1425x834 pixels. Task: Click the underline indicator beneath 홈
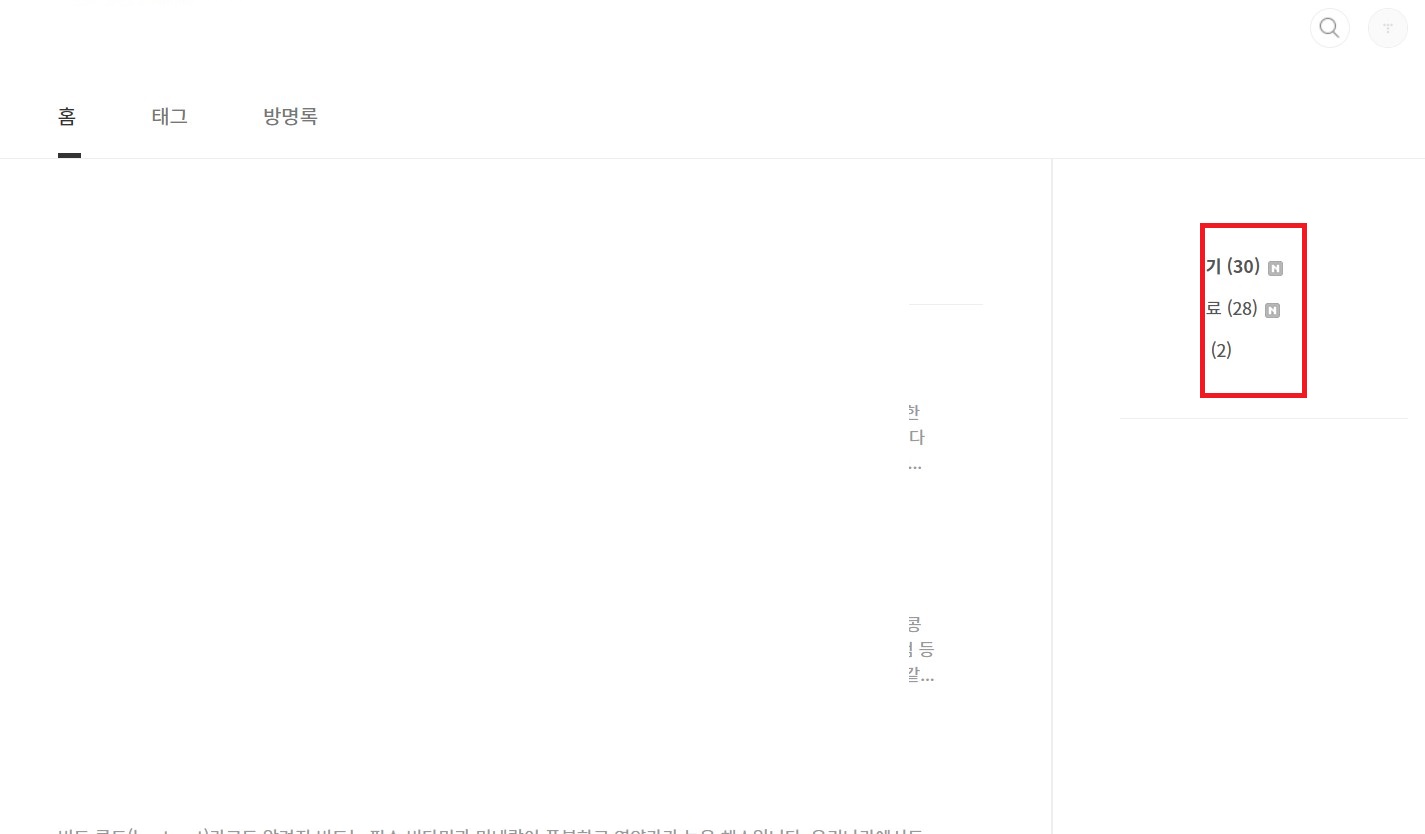pyautogui.click(x=69, y=155)
